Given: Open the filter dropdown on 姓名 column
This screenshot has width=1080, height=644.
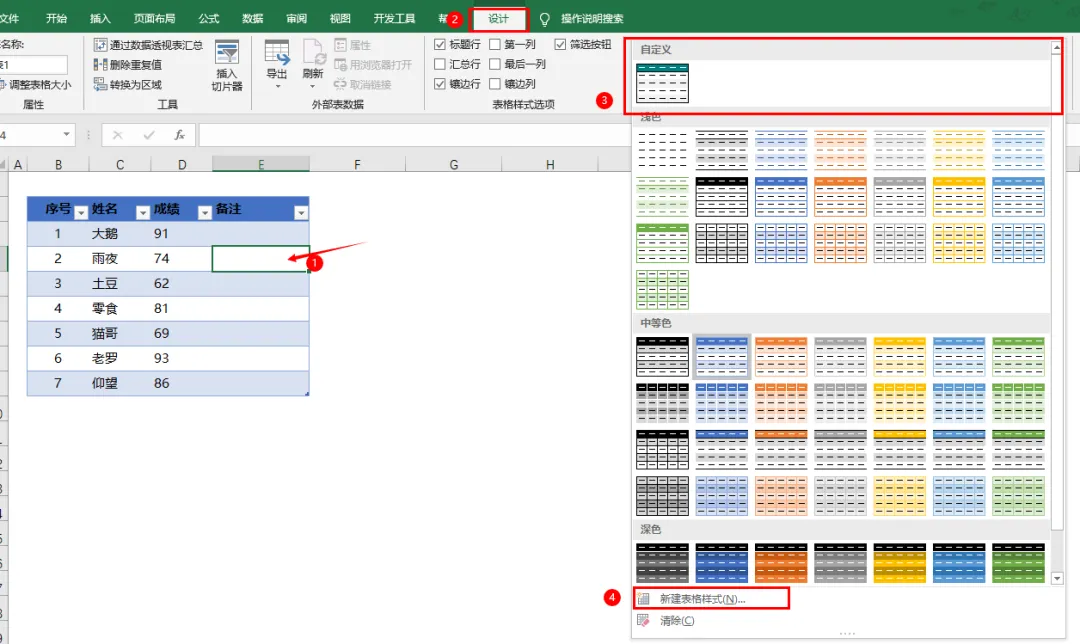Looking at the screenshot, I should click(143, 213).
